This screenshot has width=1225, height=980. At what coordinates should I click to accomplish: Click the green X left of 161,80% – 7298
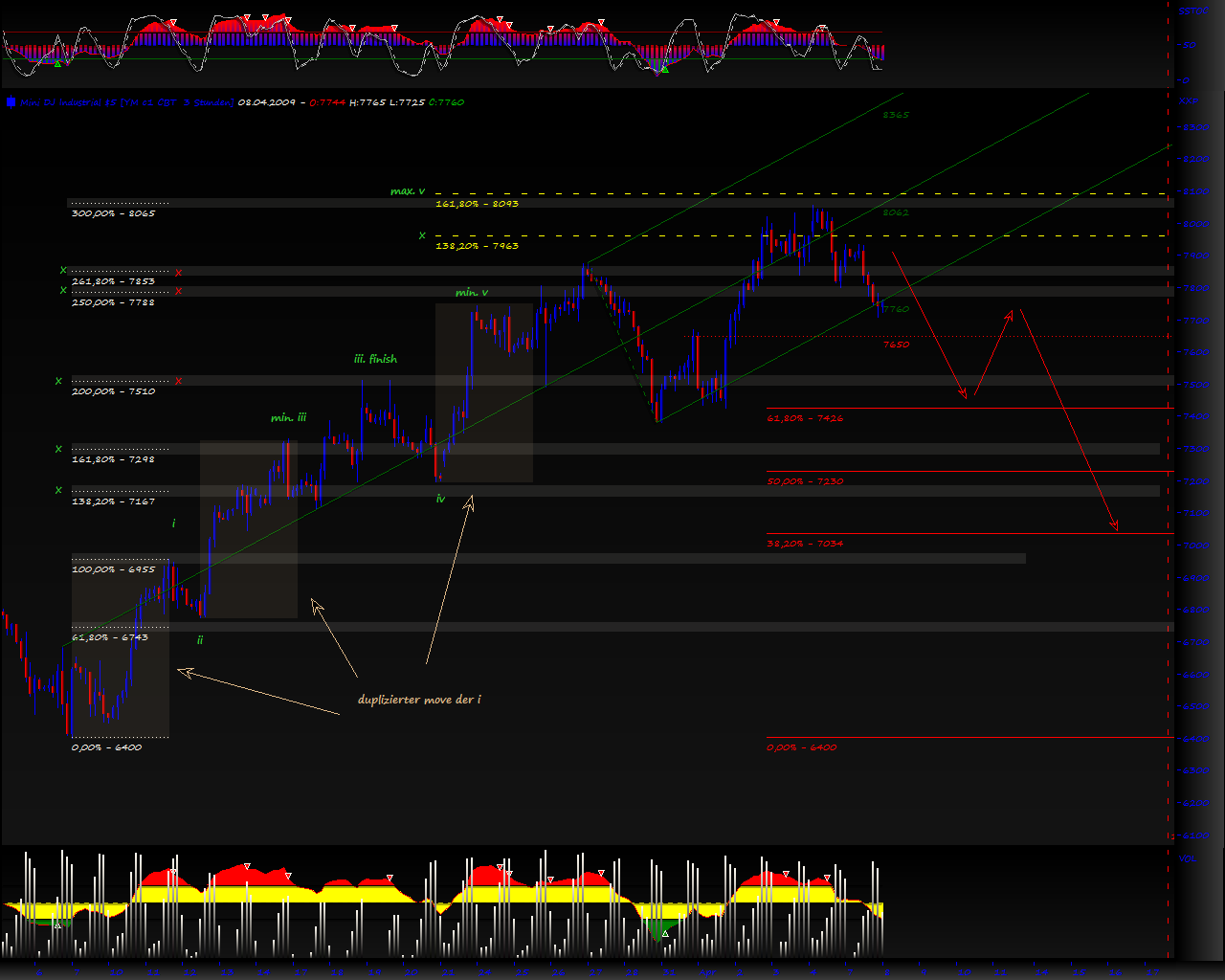58,449
